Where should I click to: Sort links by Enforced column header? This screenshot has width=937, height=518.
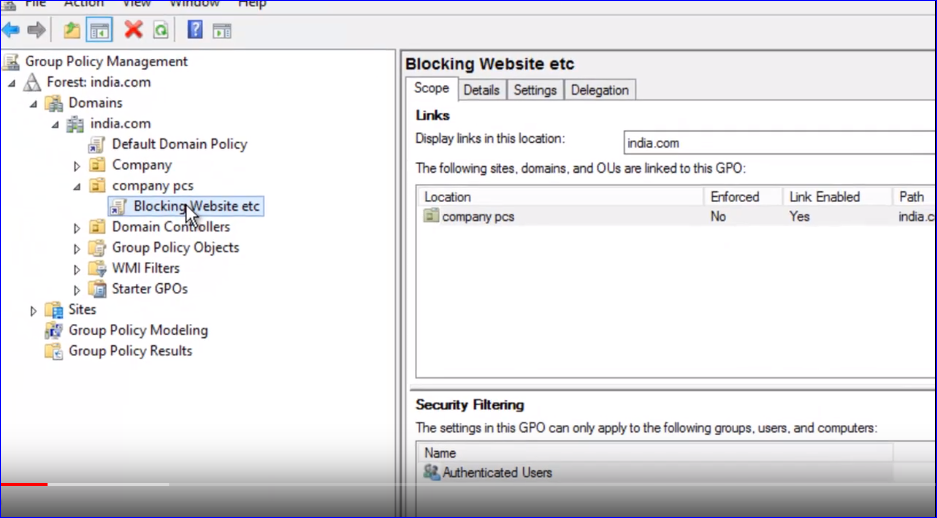[x=743, y=197]
